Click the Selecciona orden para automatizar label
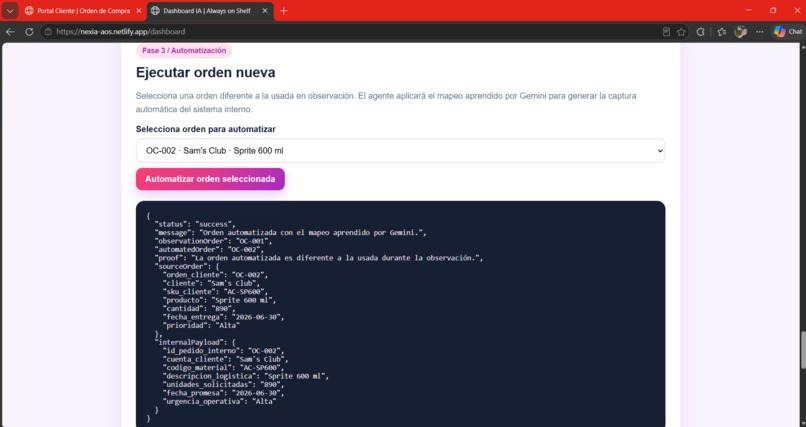 206,129
